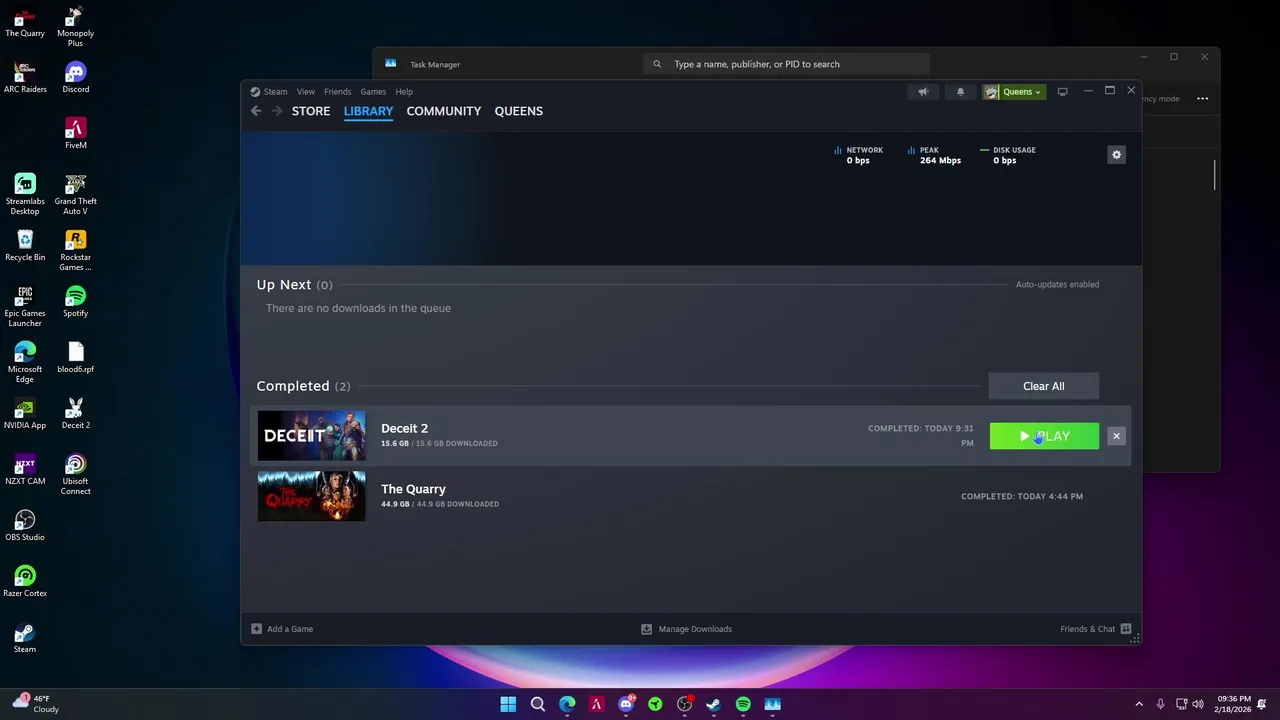Select Grand Theft Auto V icon
1280x720 pixels.
point(75,194)
